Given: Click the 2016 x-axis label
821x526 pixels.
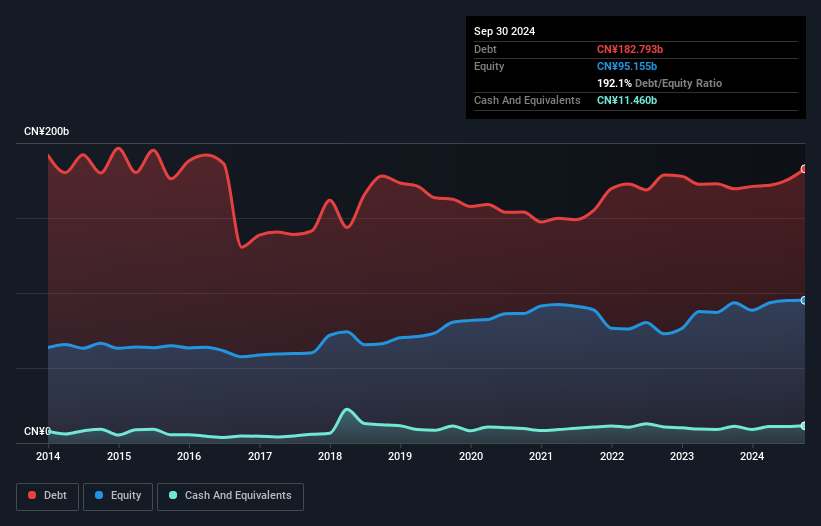Looking at the screenshot, I should (189, 456).
